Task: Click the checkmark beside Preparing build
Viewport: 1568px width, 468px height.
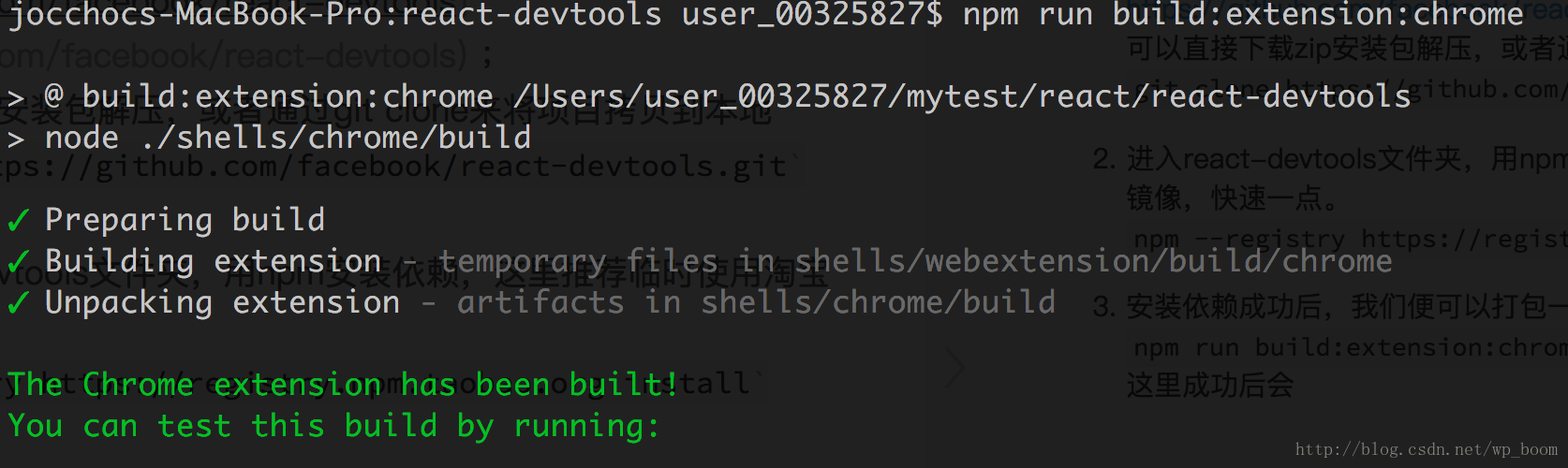Action: pos(18,221)
